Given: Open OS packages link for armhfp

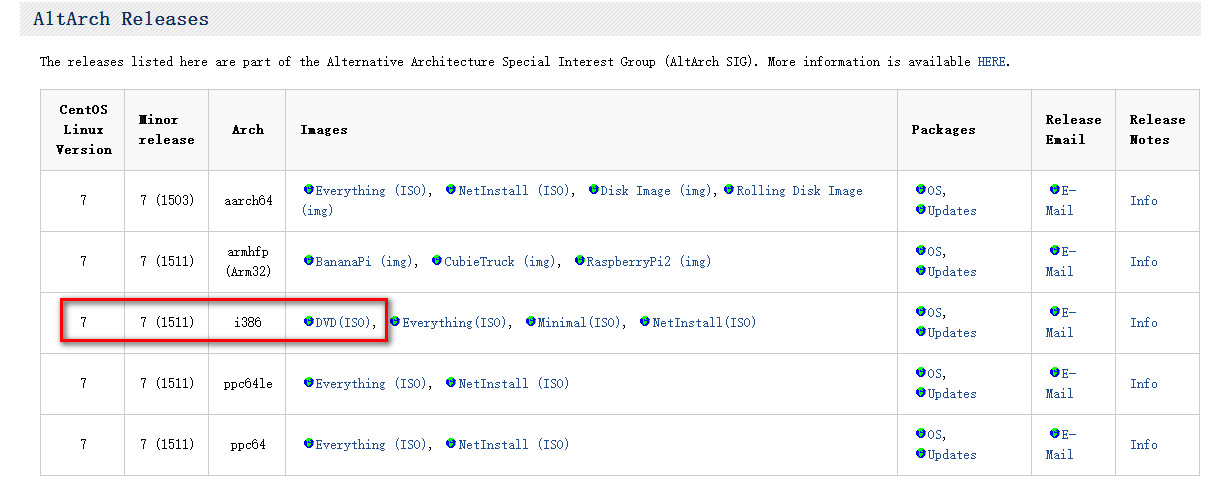Looking at the screenshot, I should 935,252.
